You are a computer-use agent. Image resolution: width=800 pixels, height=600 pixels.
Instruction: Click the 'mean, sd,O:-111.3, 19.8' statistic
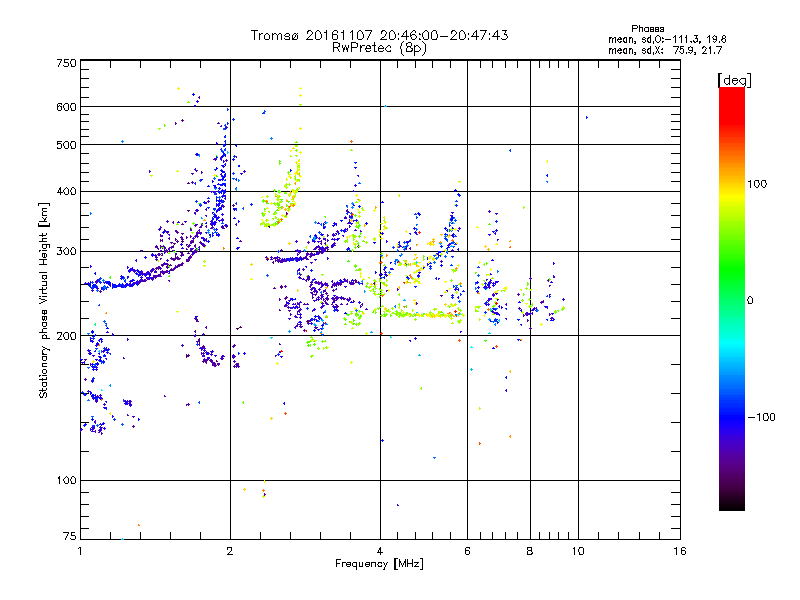click(667, 39)
